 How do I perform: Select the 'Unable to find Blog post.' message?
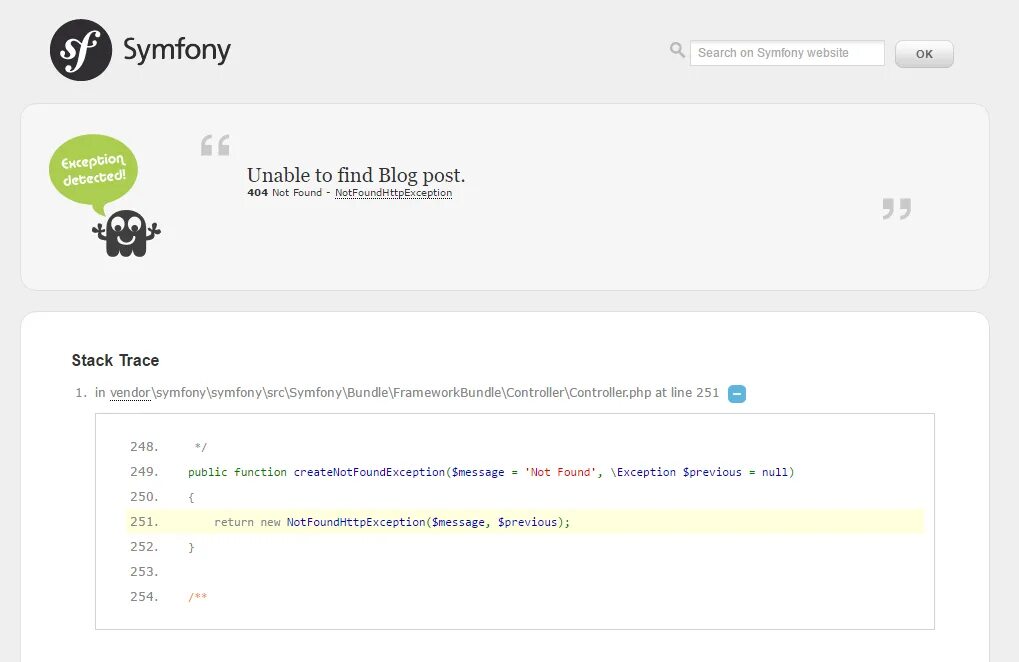pos(356,175)
